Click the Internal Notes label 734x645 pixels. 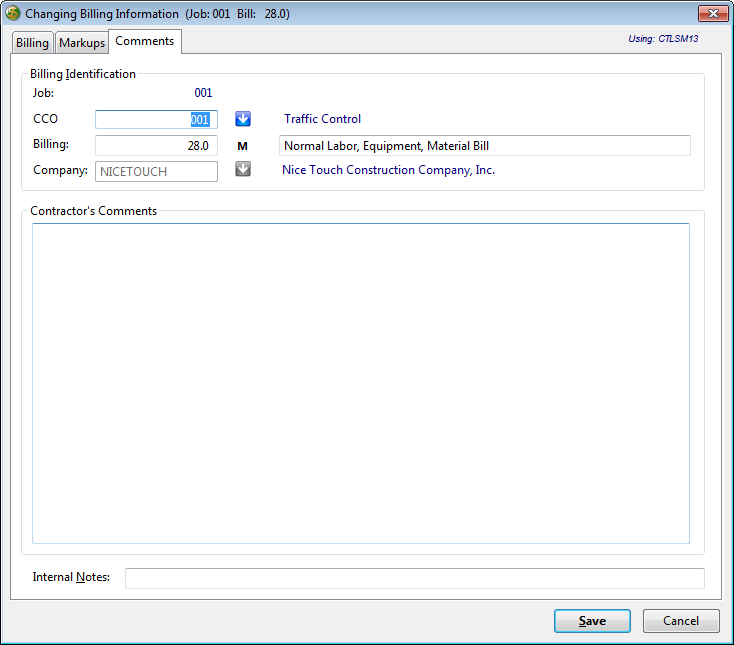(x=71, y=577)
